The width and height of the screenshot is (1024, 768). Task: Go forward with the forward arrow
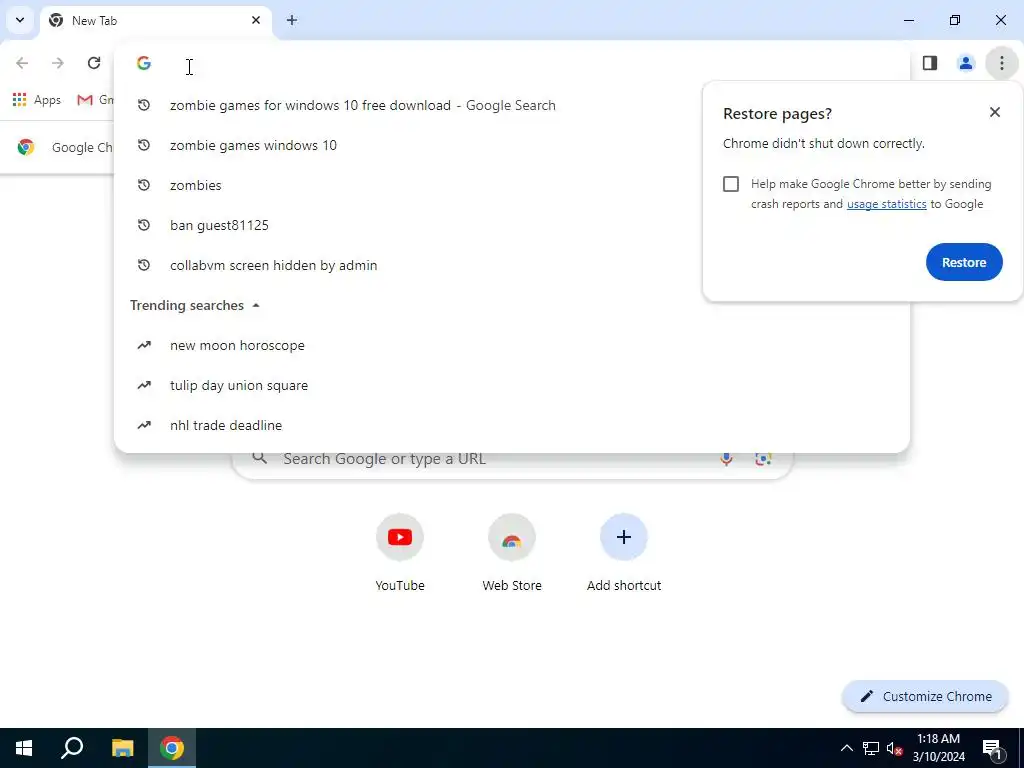(58, 63)
